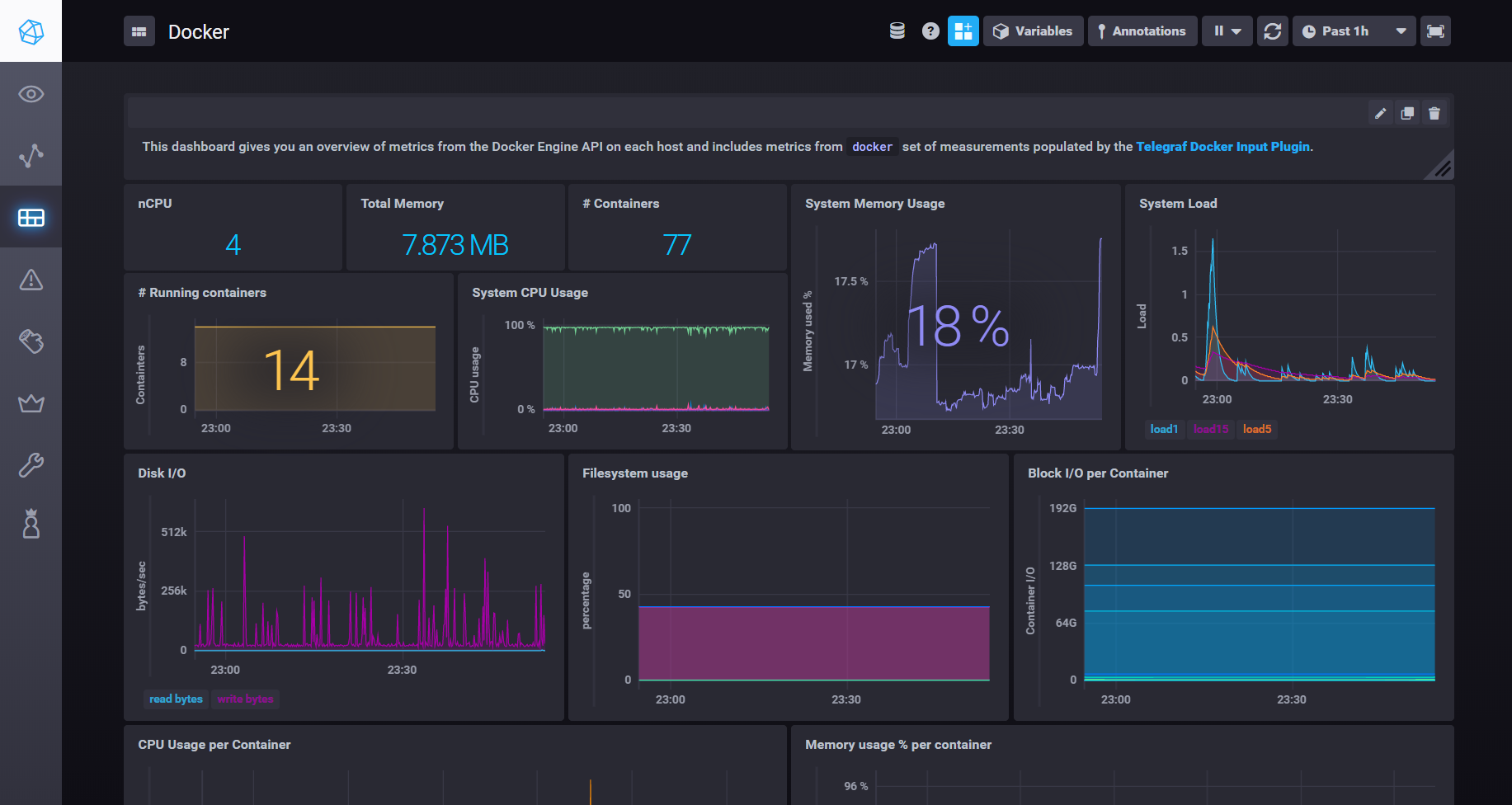Toggle load5 series in System Load legend
Viewport: 1512px width, 805px height.
pos(1256,429)
